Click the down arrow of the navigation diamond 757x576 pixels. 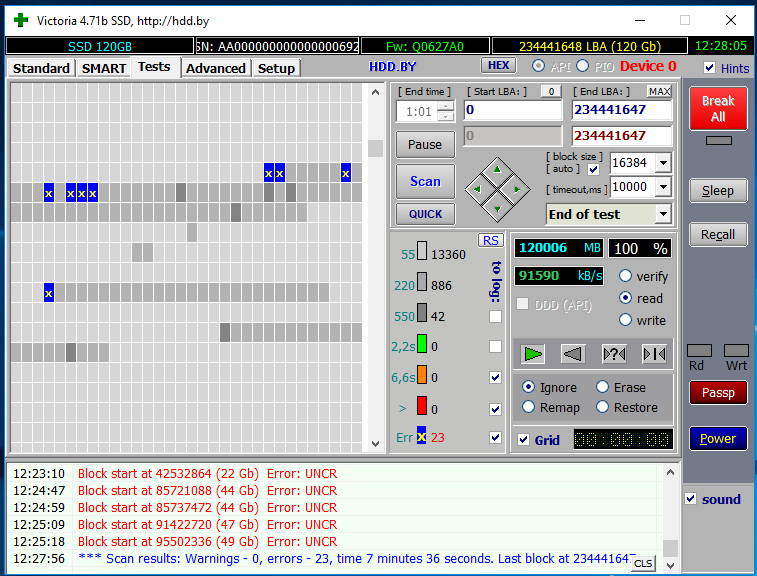point(497,209)
